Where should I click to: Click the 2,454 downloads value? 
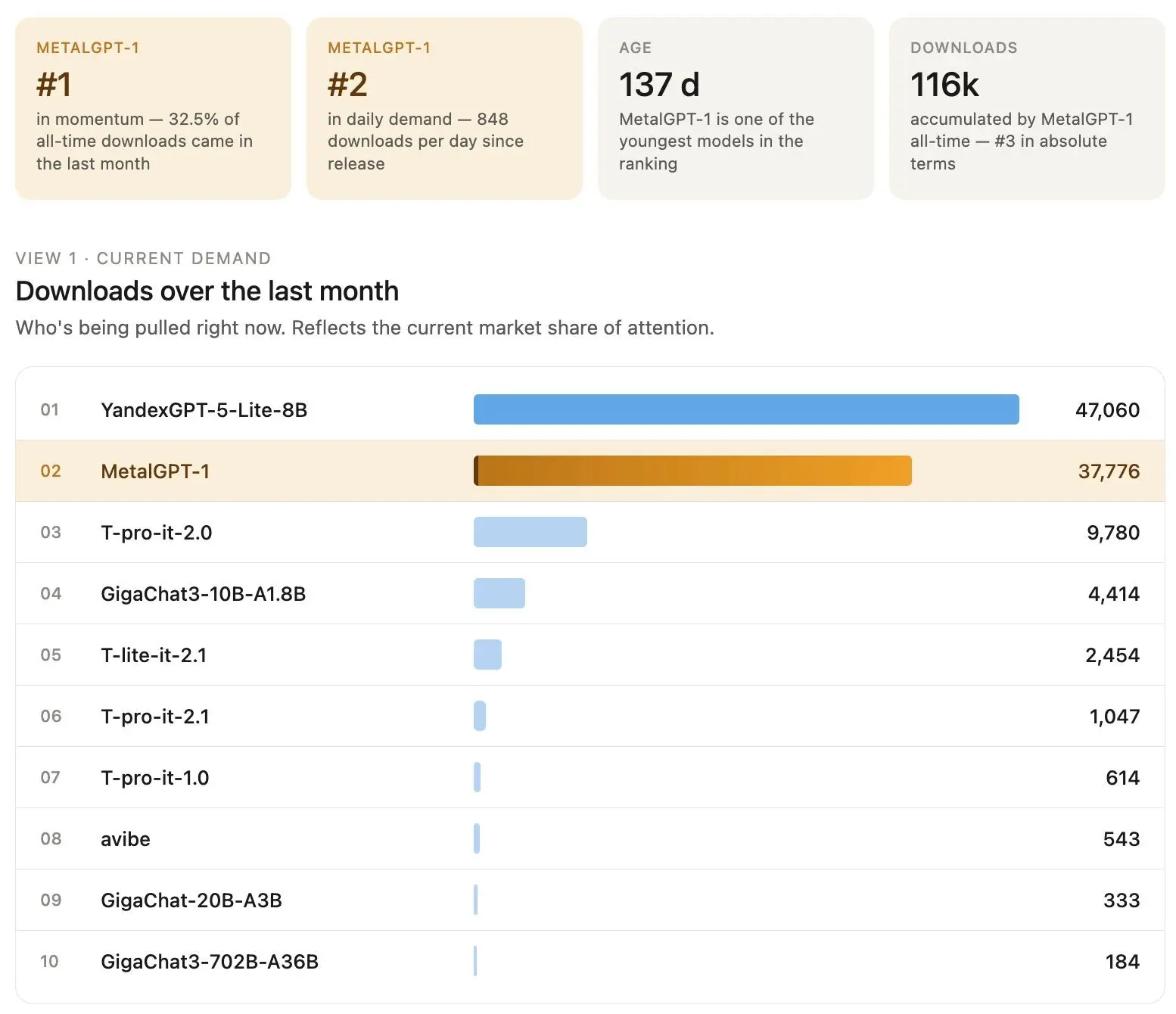(1112, 655)
